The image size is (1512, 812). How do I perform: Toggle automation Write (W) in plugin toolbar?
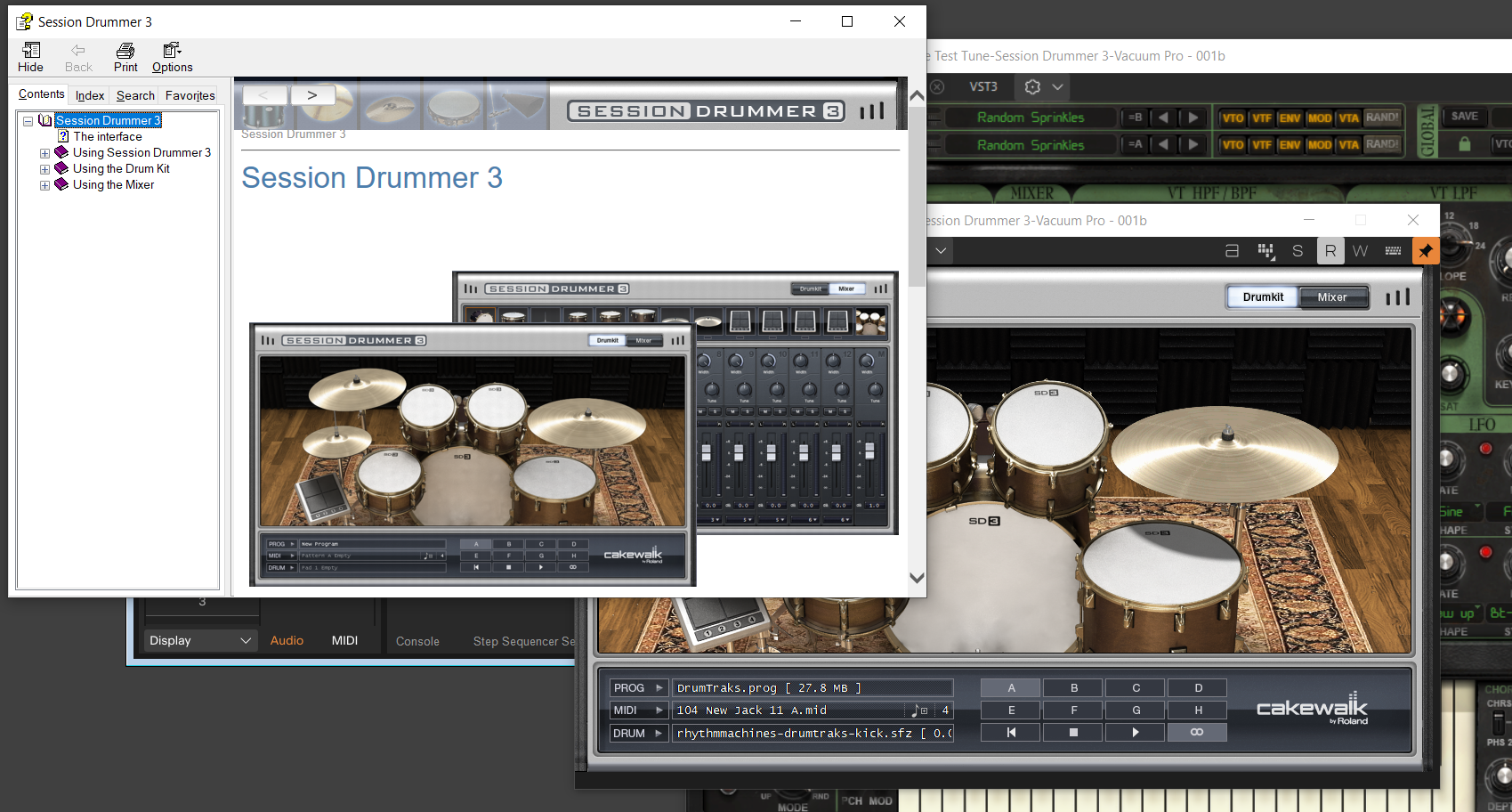click(x=1360, y=251)
